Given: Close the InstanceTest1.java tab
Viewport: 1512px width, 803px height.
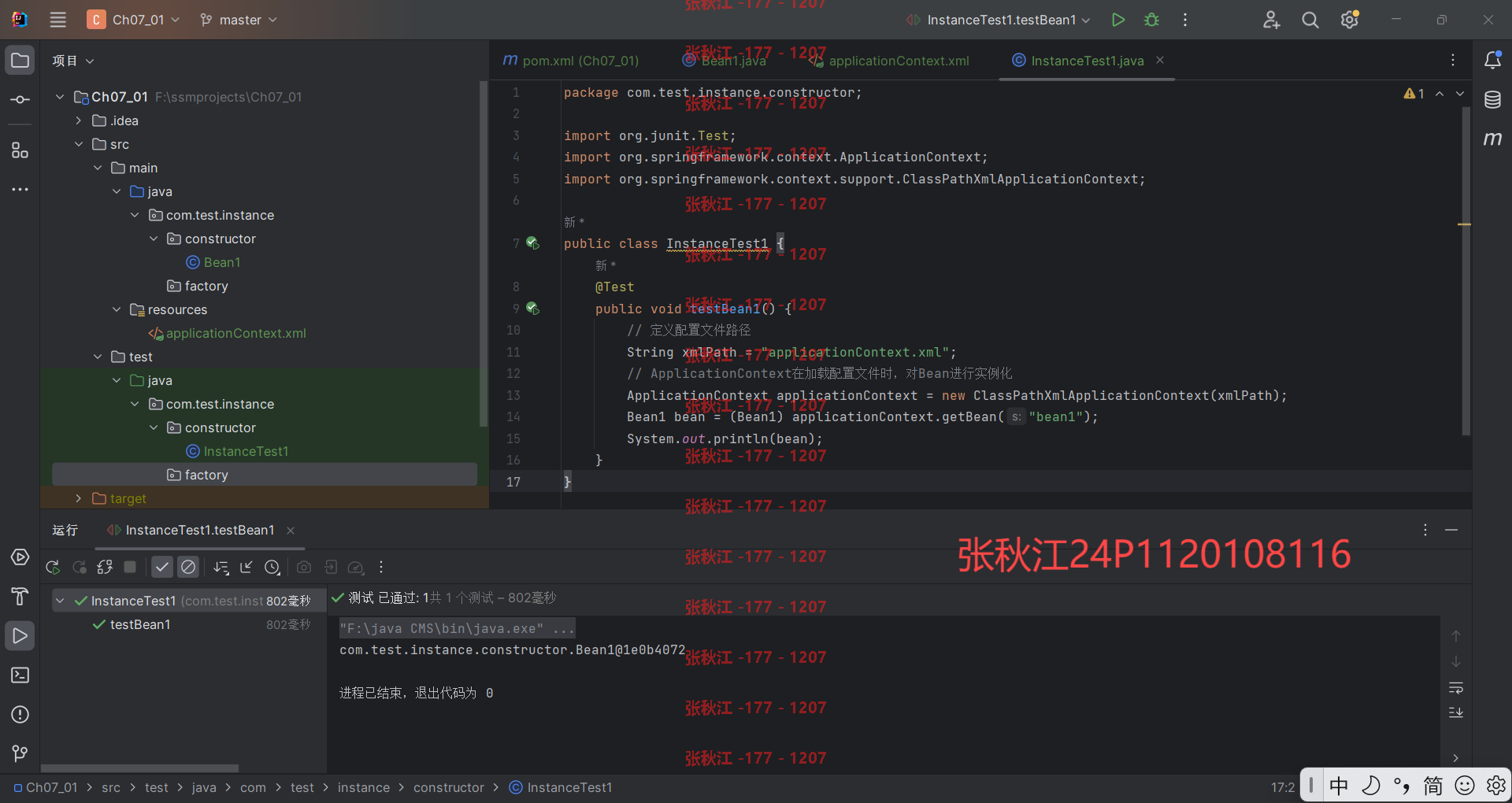Looking at the screenshot, I should (1160, 60).
